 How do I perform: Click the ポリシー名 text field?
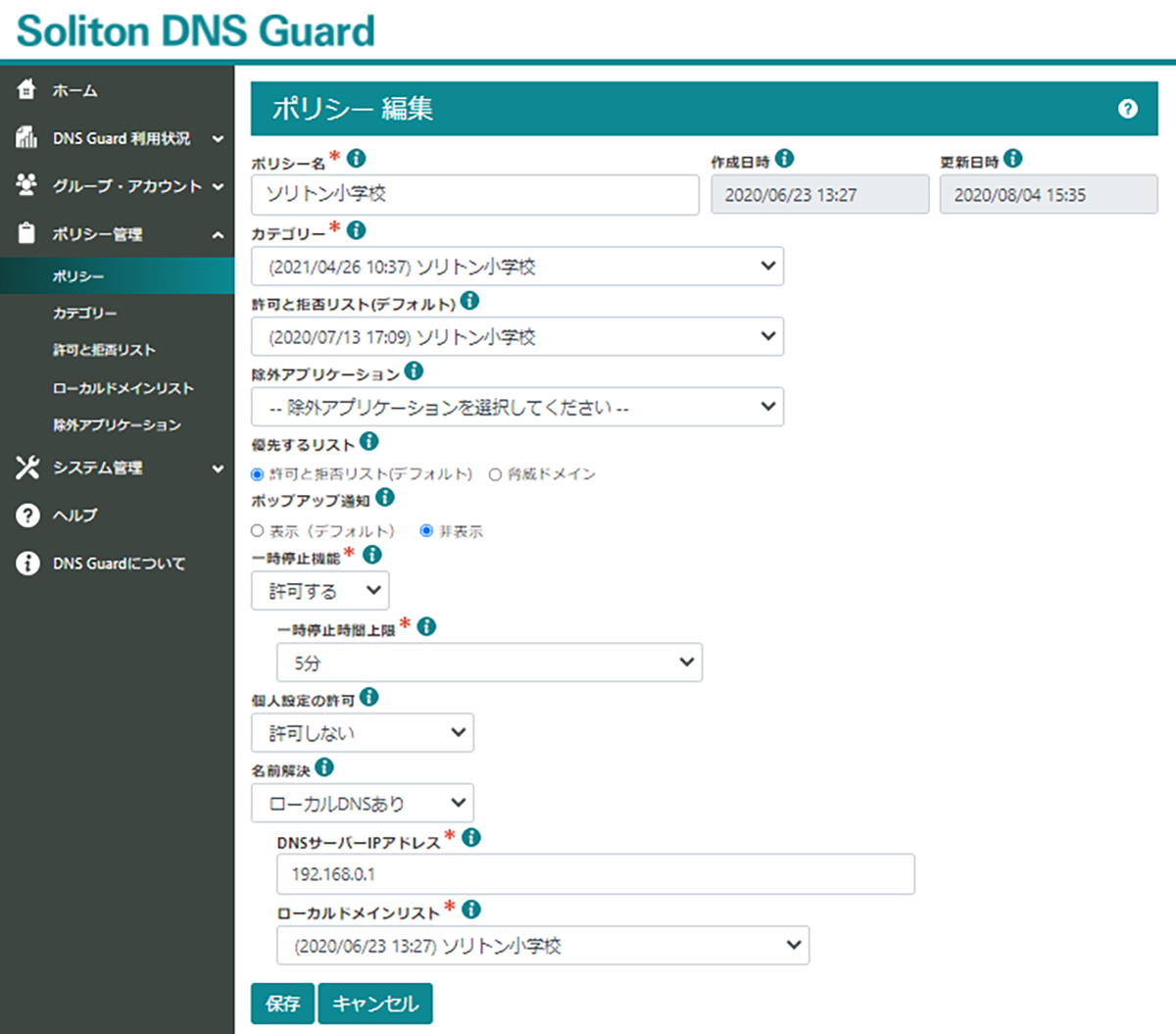(475, 194)
